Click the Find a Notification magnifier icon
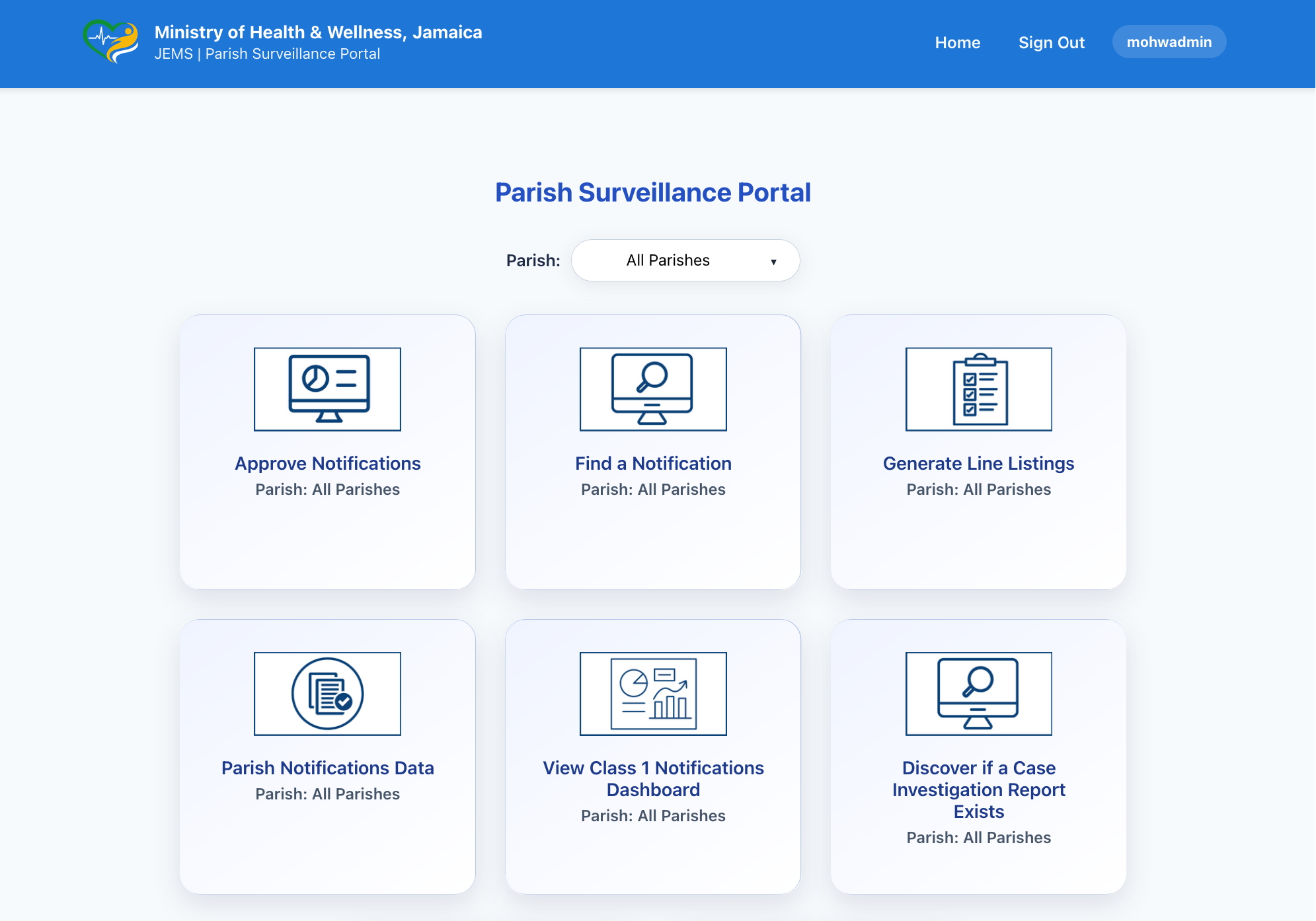 tap(653, 389)
